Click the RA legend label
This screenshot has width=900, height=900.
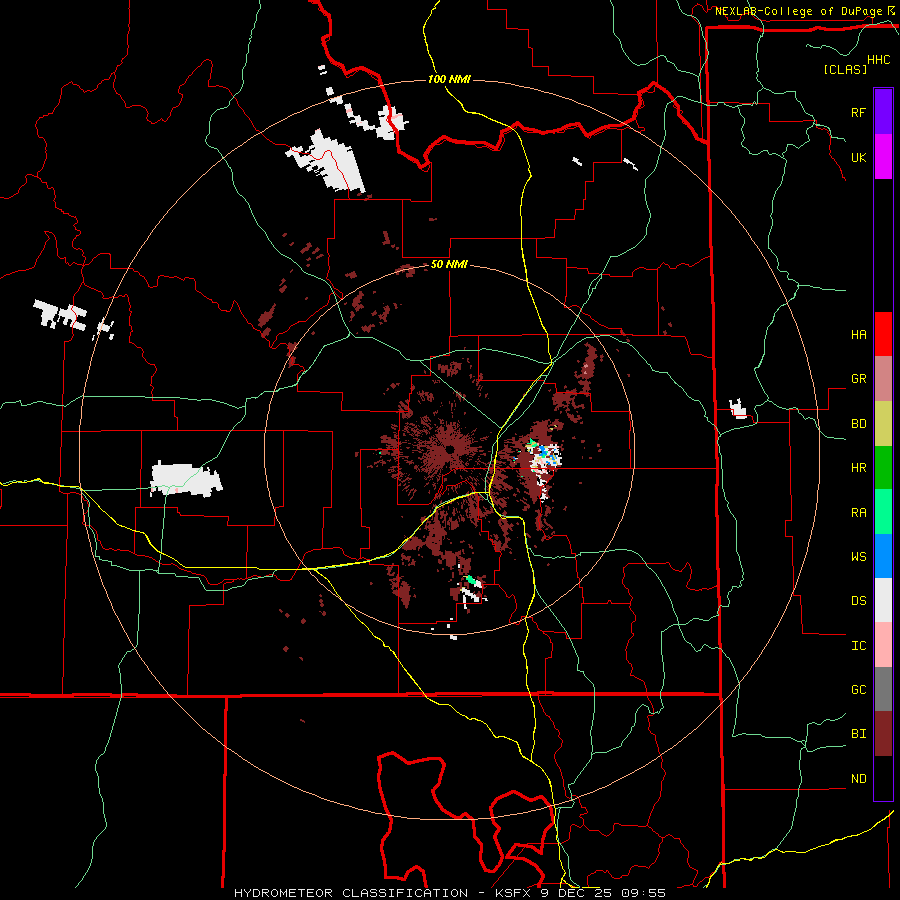tap(858, 513)
